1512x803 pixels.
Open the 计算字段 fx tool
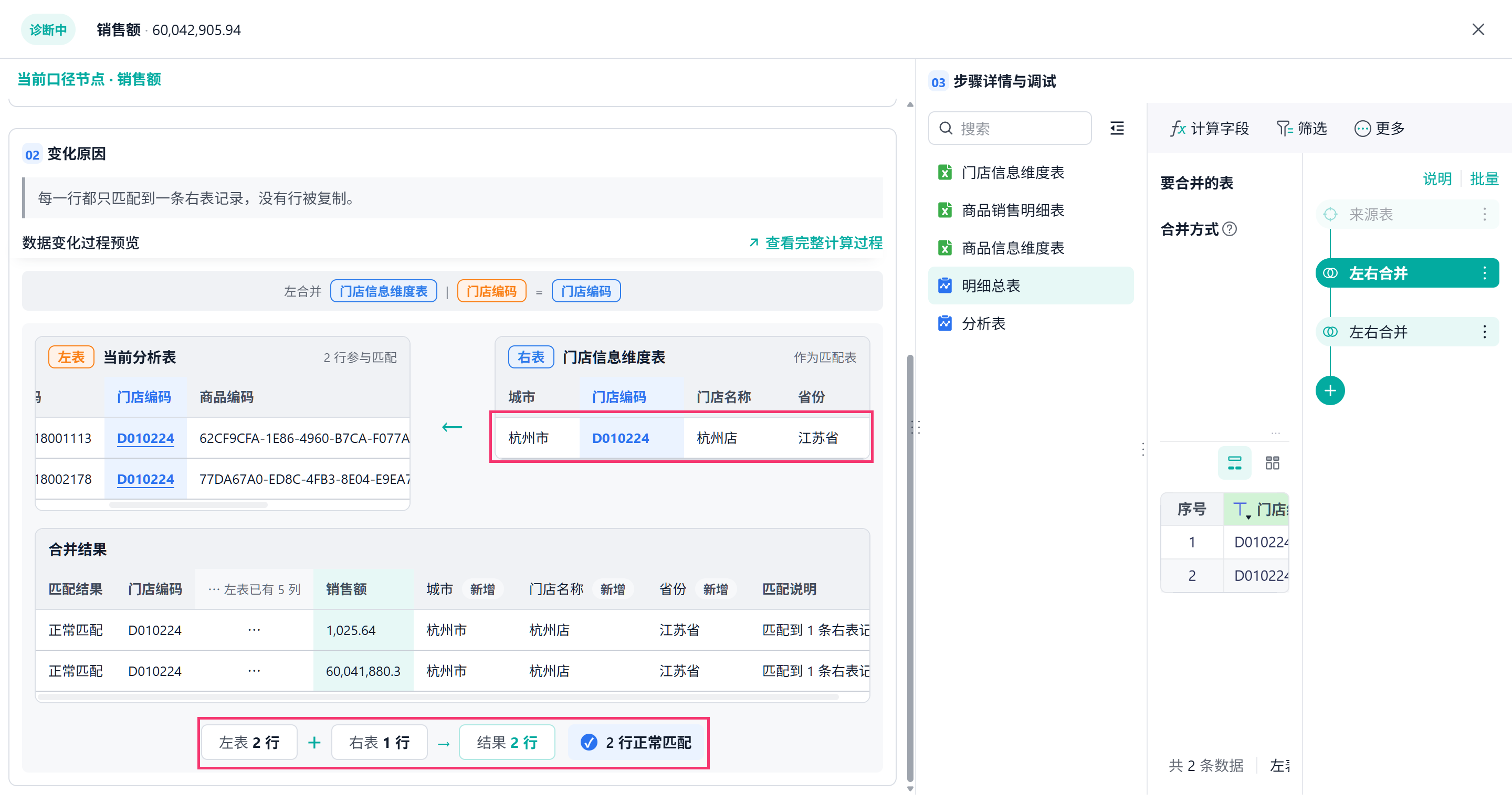click(x=1210, y=129)
